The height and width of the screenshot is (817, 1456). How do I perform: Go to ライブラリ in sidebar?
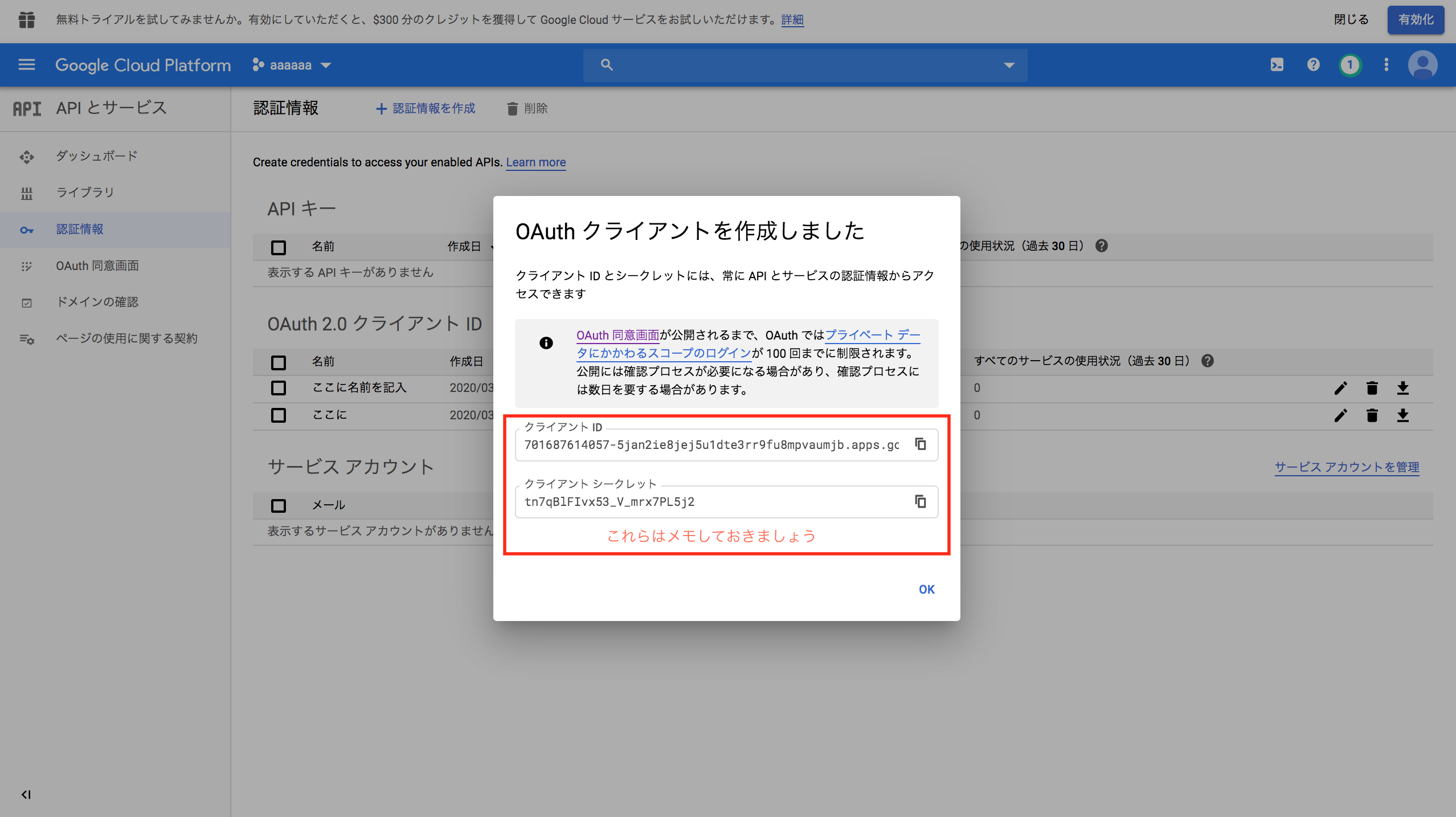coord(85,192)
